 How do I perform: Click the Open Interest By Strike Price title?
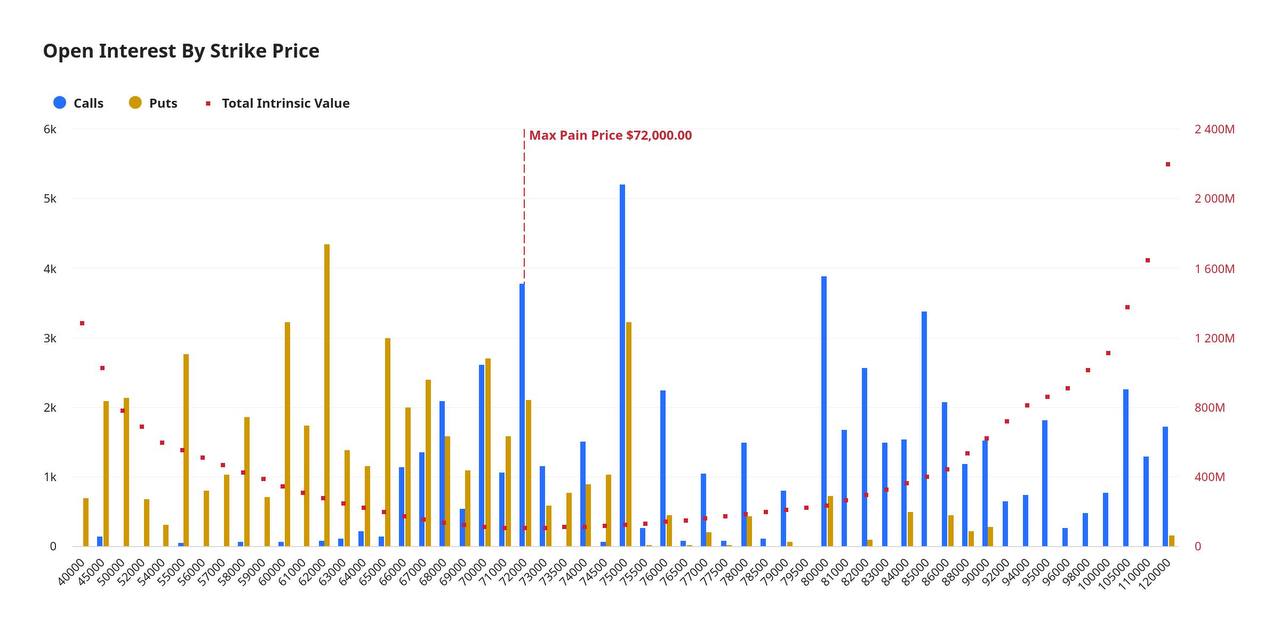click(x=181, y=51)
